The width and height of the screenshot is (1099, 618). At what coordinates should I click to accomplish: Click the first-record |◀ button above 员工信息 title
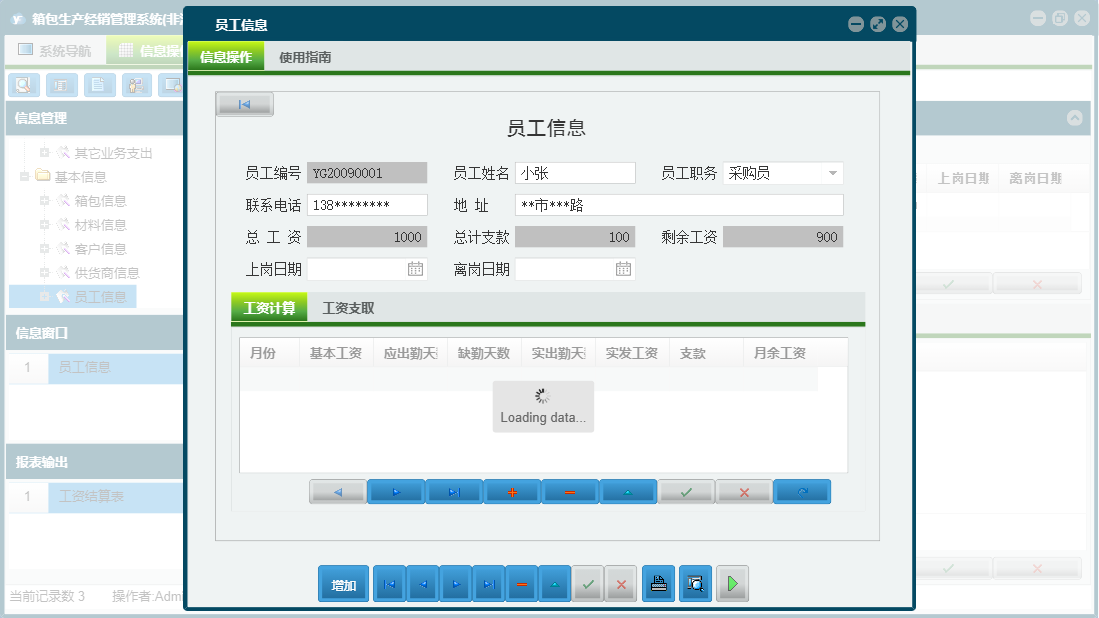coord(244,103)
